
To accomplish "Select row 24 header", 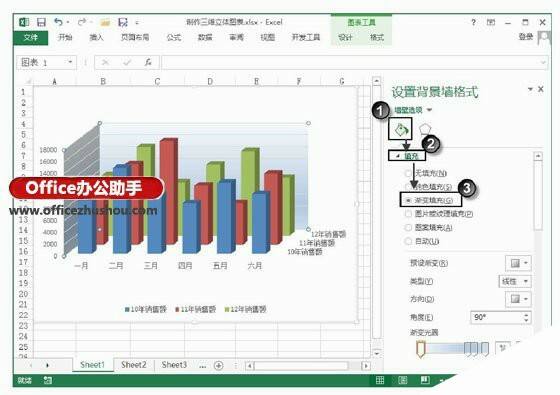I will click(x=23, y=336).
